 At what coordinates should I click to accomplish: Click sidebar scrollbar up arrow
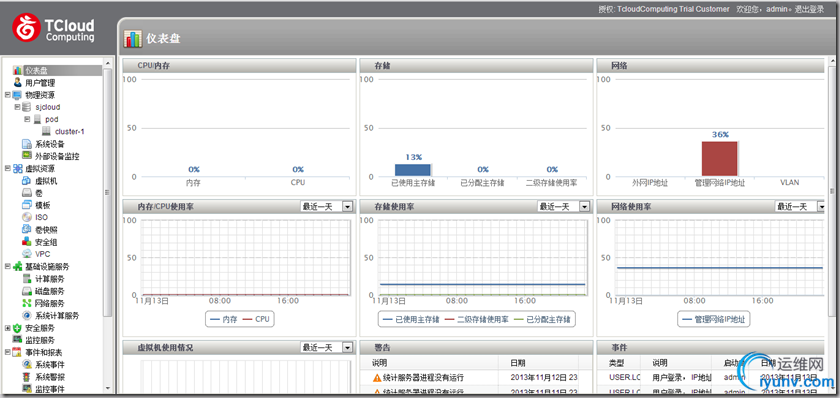(108, 63)
